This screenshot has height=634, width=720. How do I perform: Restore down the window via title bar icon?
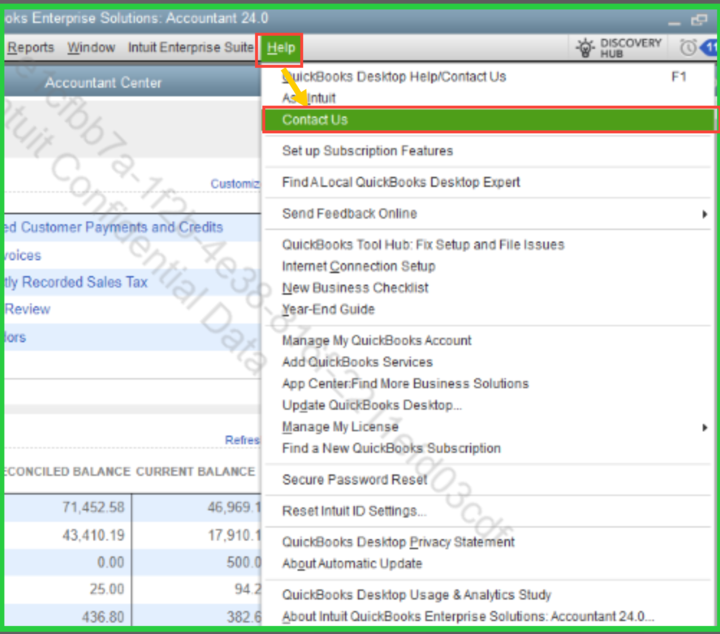click(699, 20)
